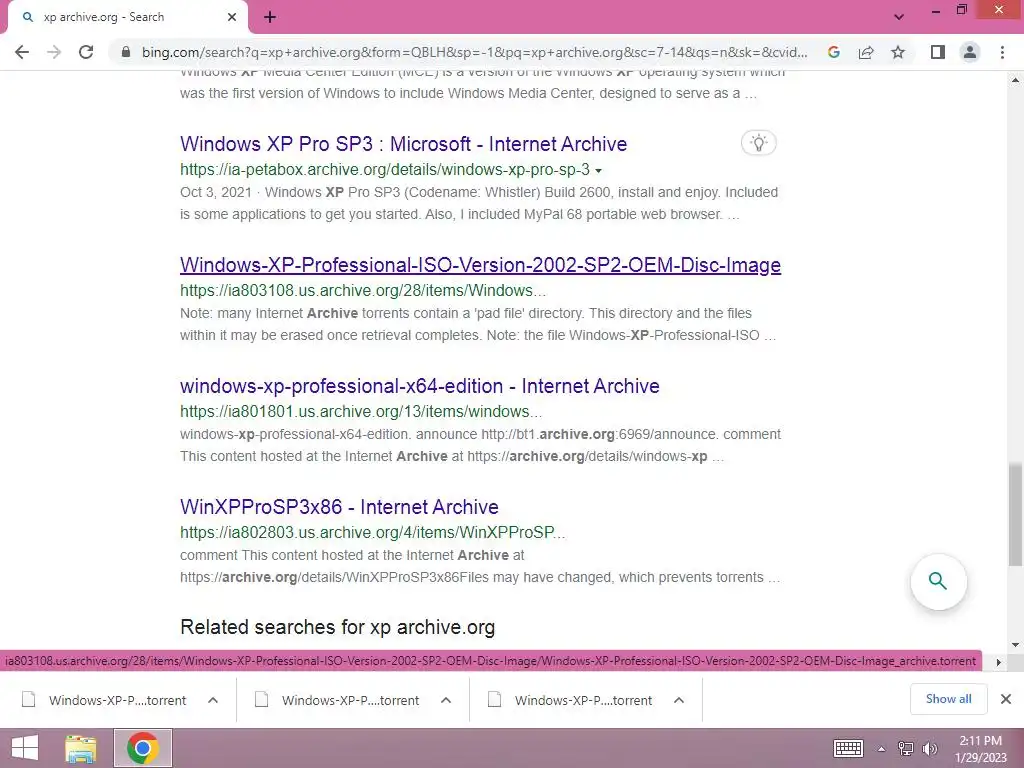Image resolution: width=1024 pixels, height=768 pixels.
Task: Expand options for first torrent download
Action: coord(213,701)
